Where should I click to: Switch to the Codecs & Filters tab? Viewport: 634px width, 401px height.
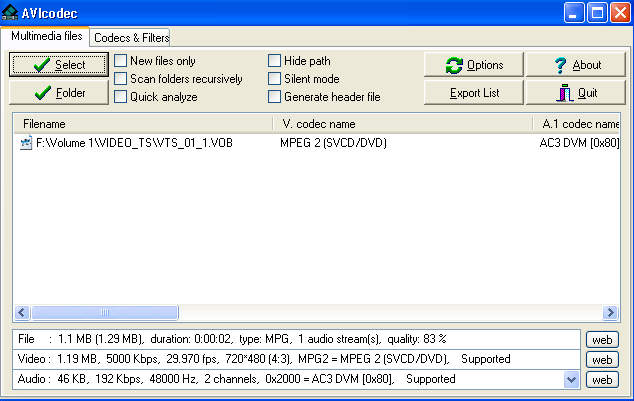pyautogui.click(x=131, y=38)
